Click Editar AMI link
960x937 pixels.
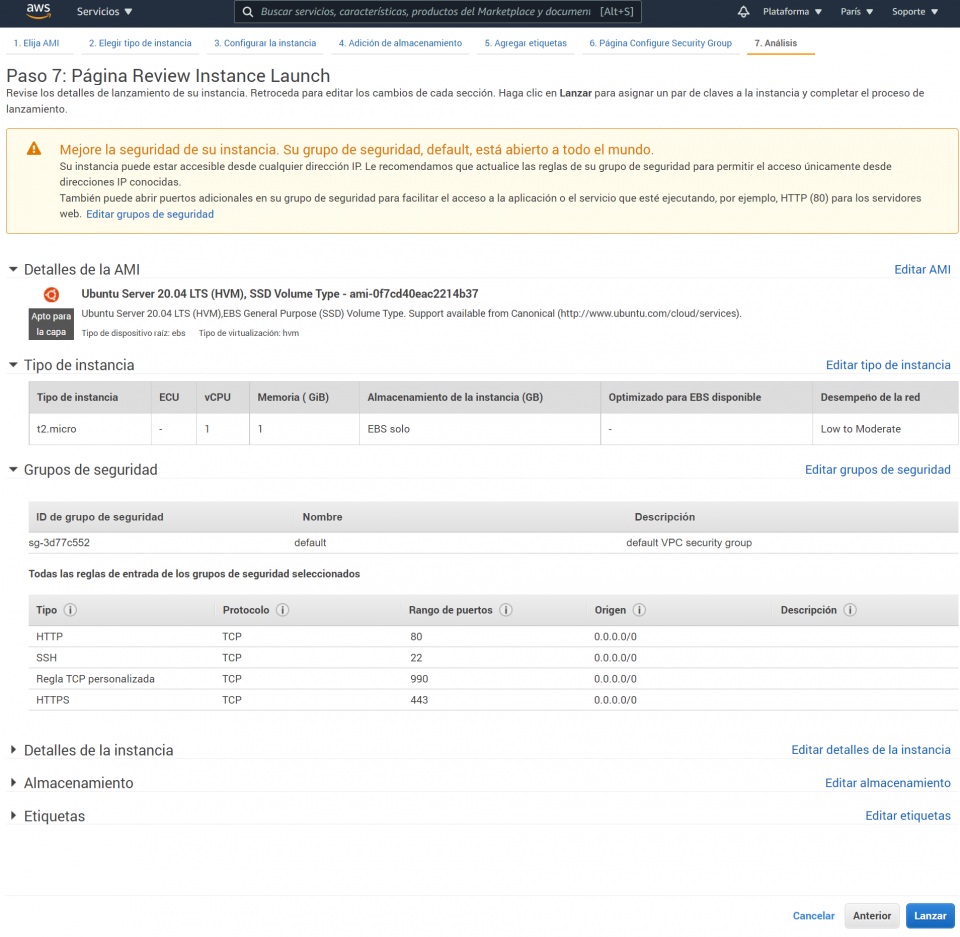coord(922,269)
